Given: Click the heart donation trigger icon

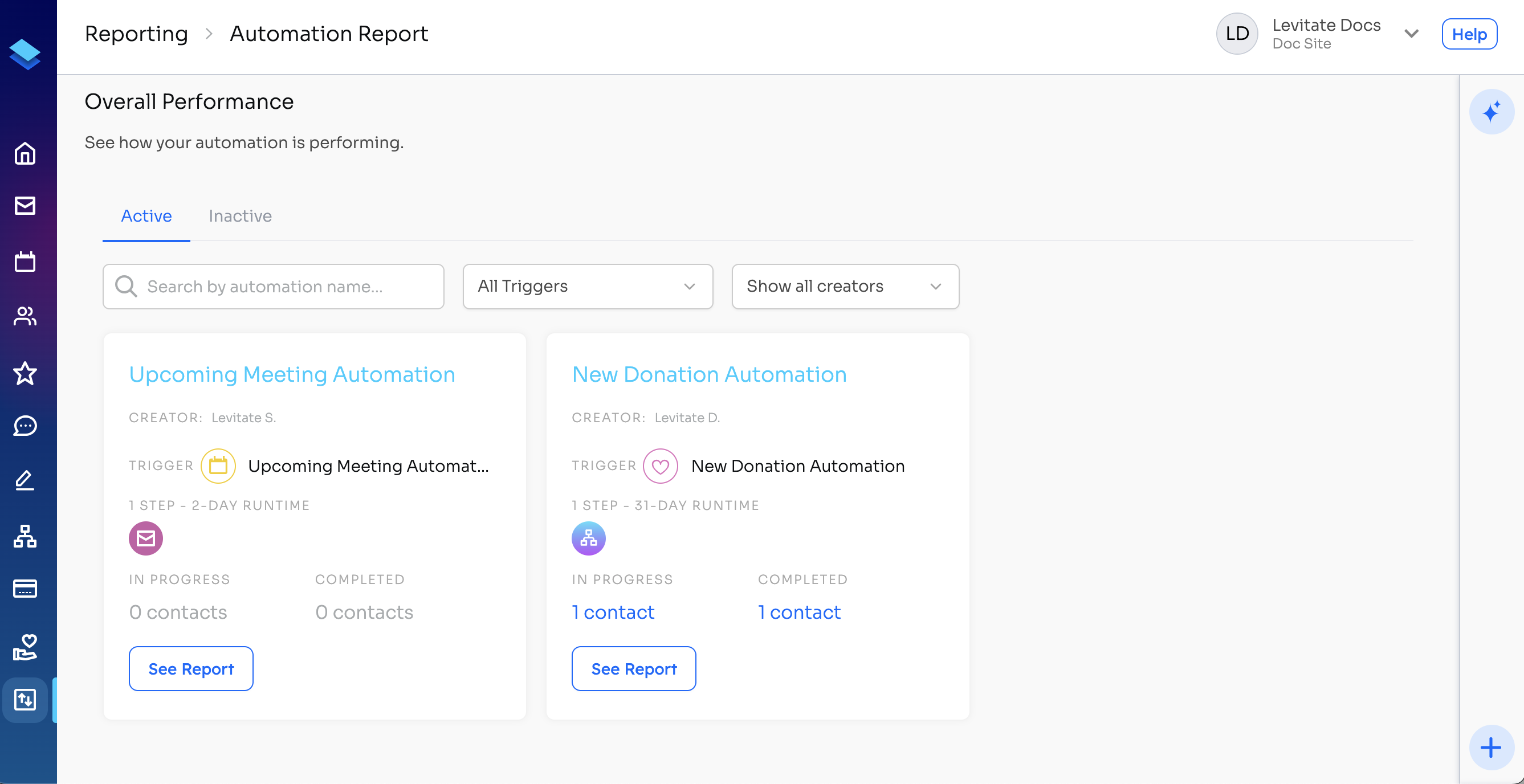Looking at the screenshot, I should pyautogui.click(x=660, y=465).
